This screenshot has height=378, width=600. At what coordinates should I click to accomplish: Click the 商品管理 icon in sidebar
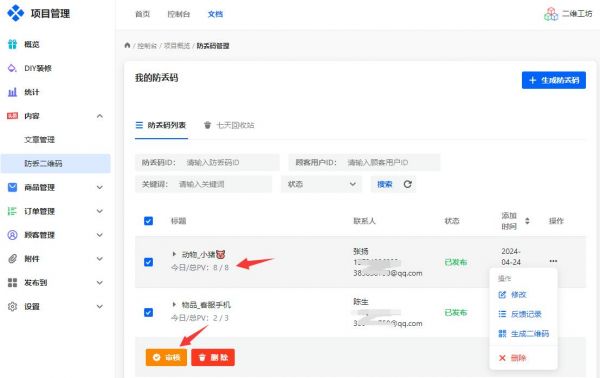12,187
